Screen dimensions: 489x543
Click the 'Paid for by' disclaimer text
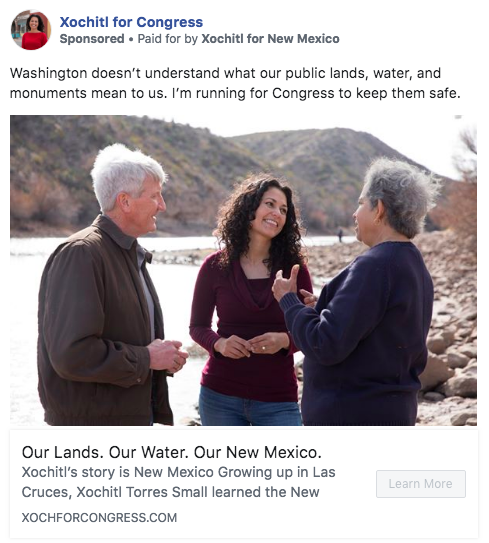[x=168, y=39]
